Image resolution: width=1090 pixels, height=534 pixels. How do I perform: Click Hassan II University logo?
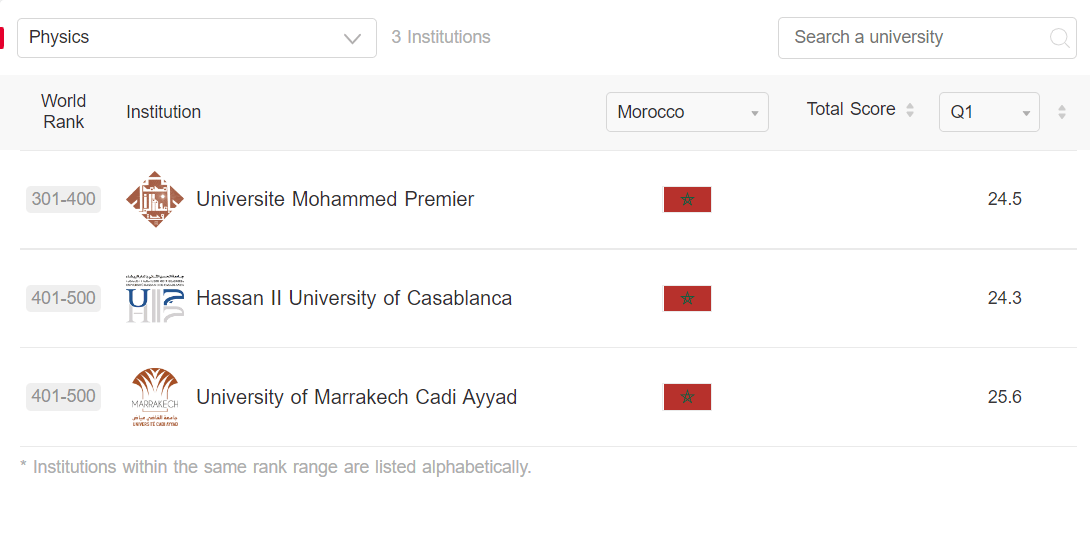(155, 298)
